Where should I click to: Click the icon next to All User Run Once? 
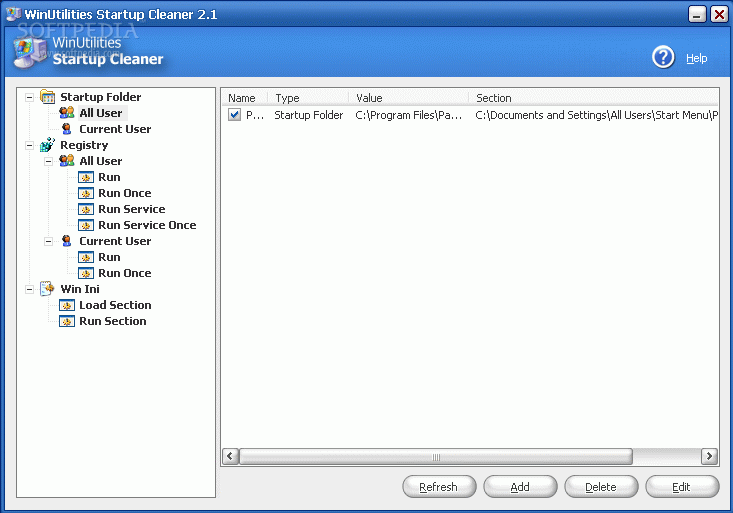pos(86,193)
